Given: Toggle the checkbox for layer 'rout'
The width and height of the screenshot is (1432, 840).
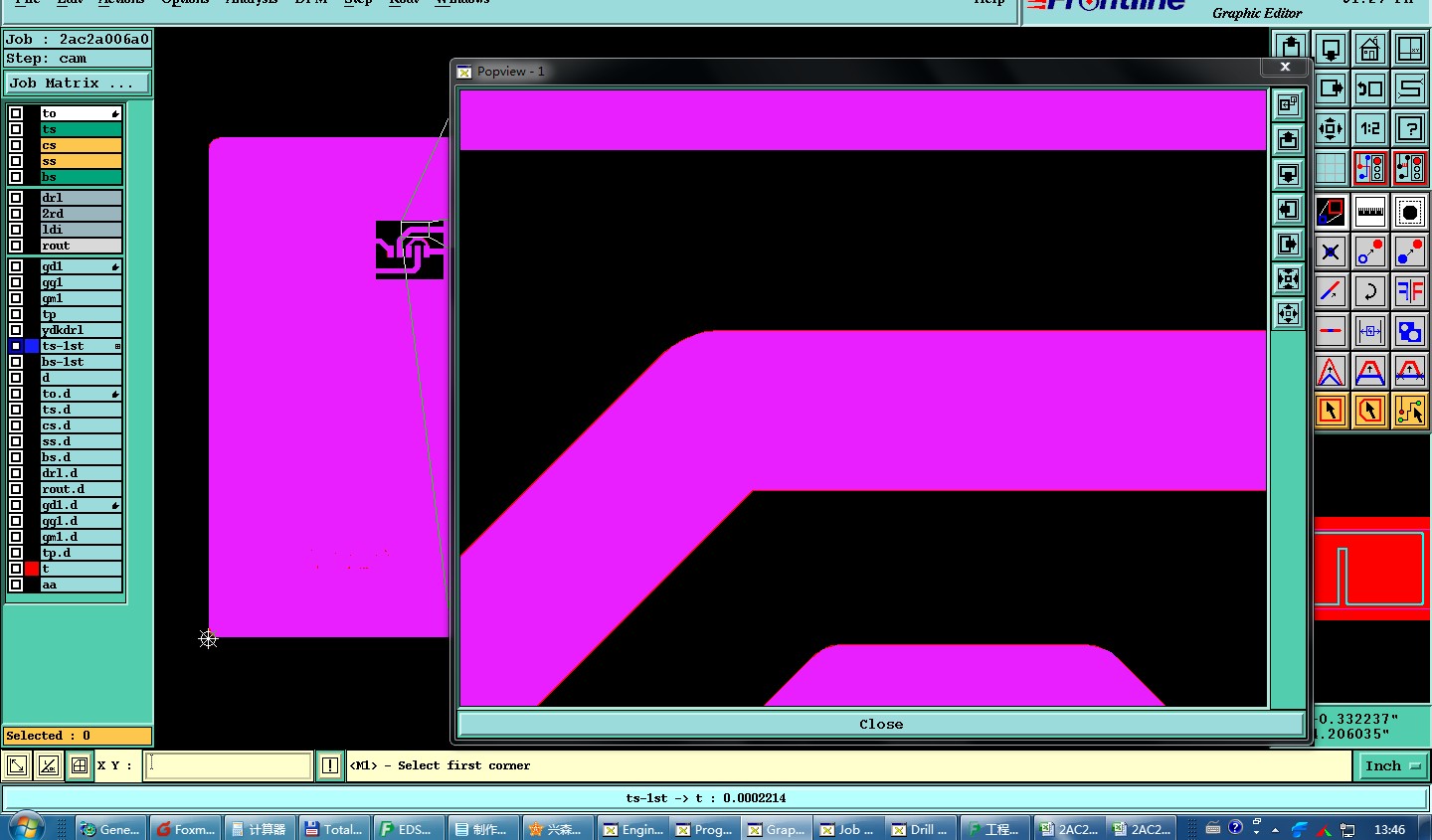Looking at the screenshot, I should 16,246.
